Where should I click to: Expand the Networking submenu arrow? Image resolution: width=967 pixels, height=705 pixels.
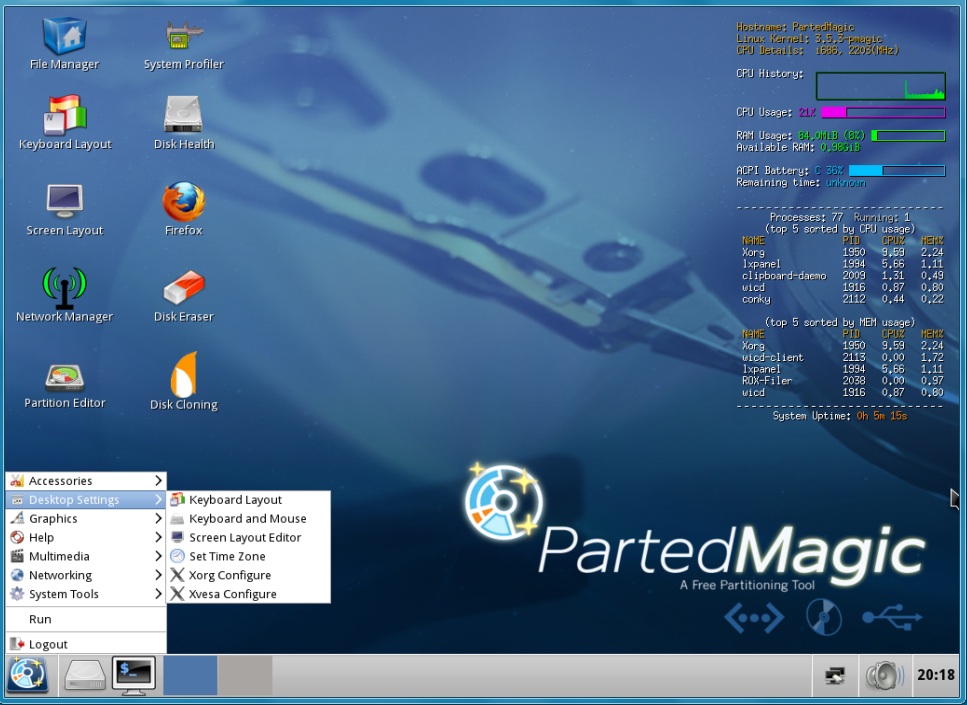158,575
